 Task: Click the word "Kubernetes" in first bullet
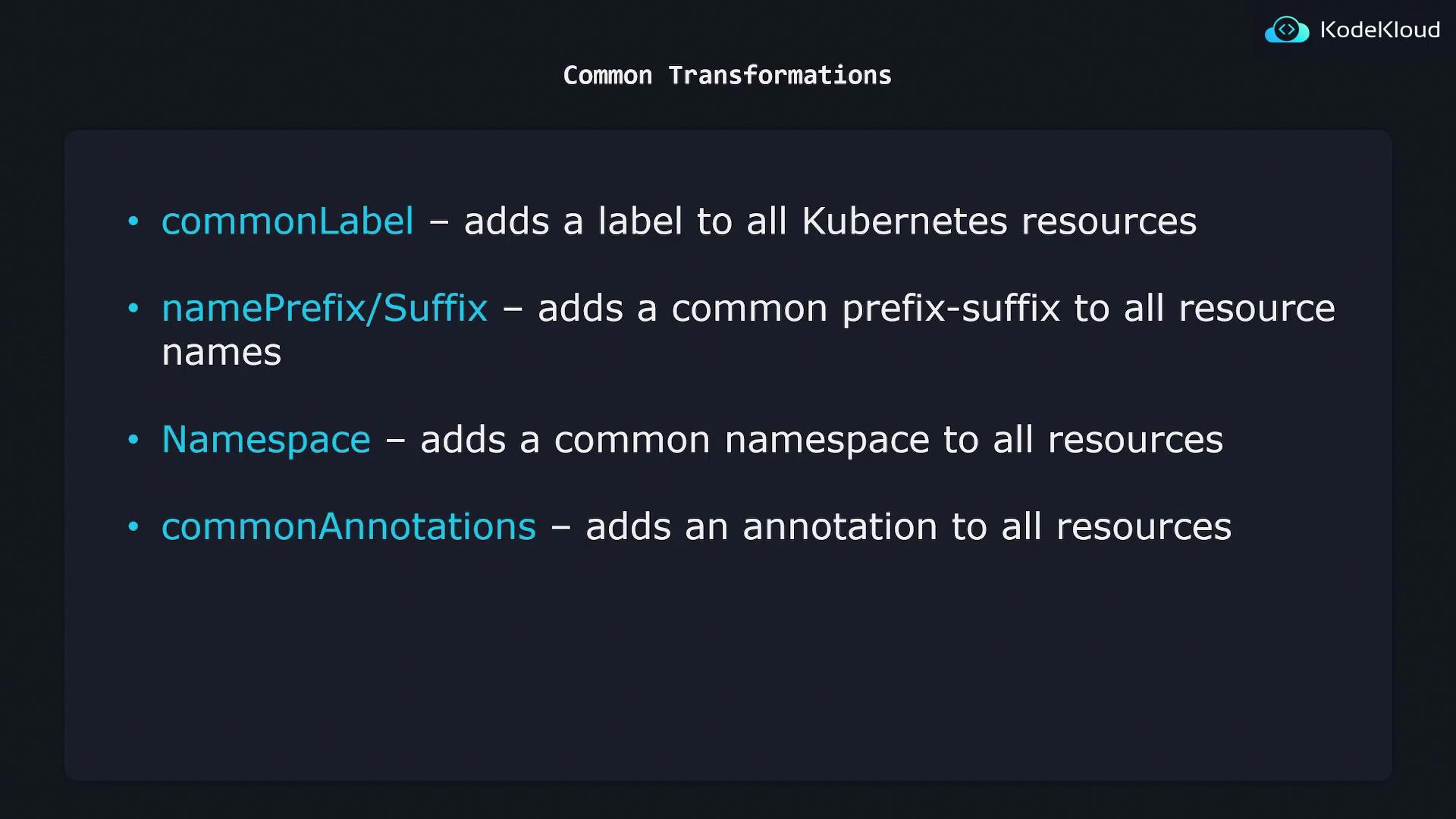[x=904, y=221]
